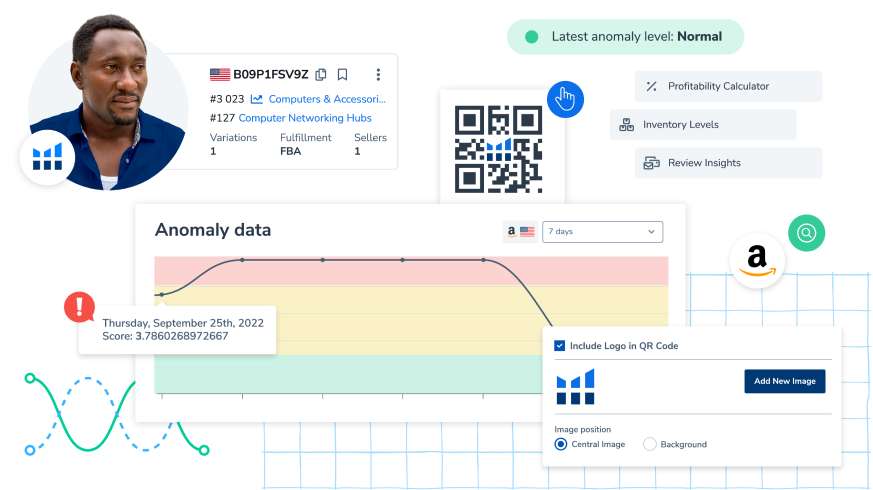
Task: Click the blue hand pointer icon
Action: pyautogui.click(x=565, y=98)
